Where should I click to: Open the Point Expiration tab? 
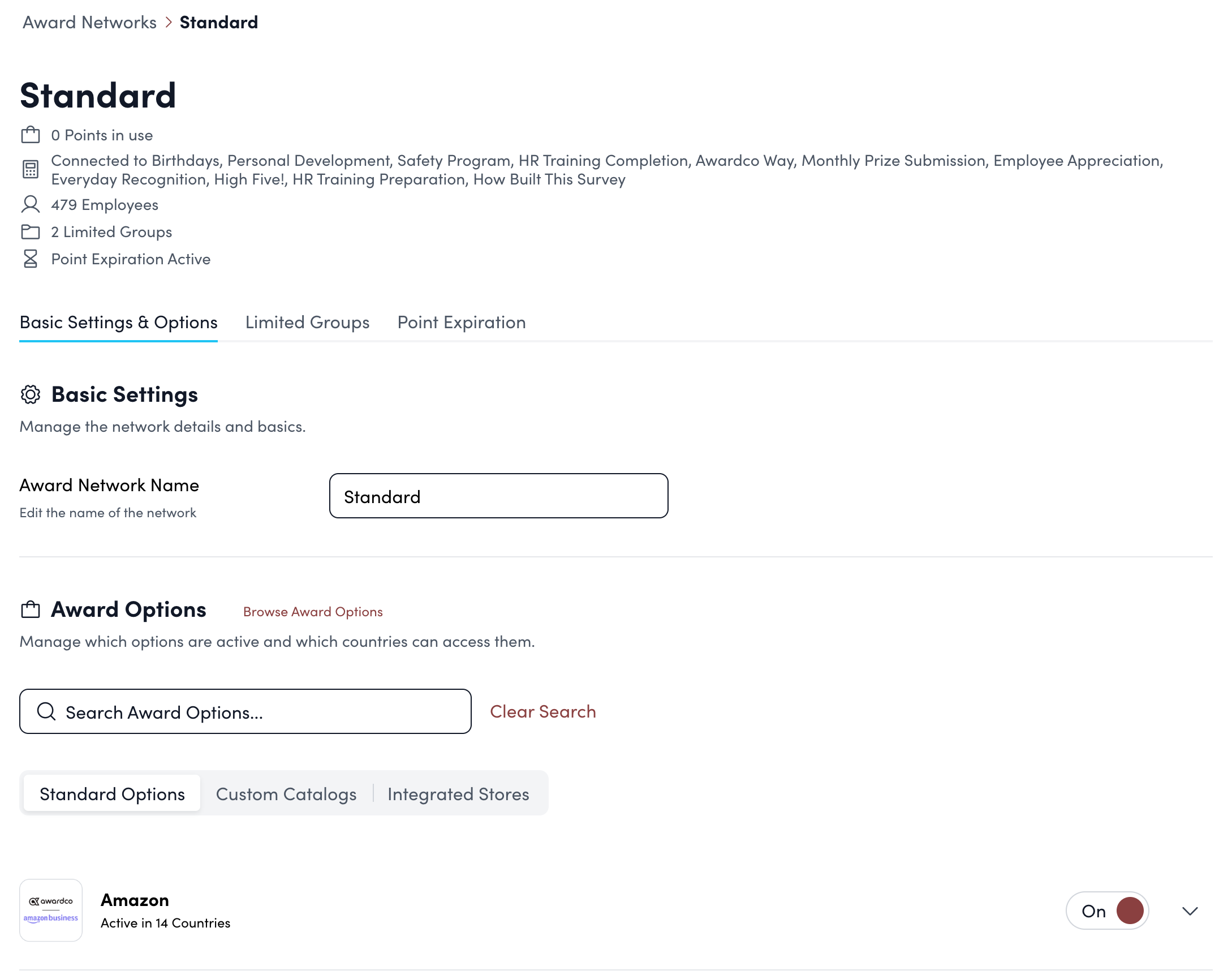pyautogui.click(x=461, y=322)
